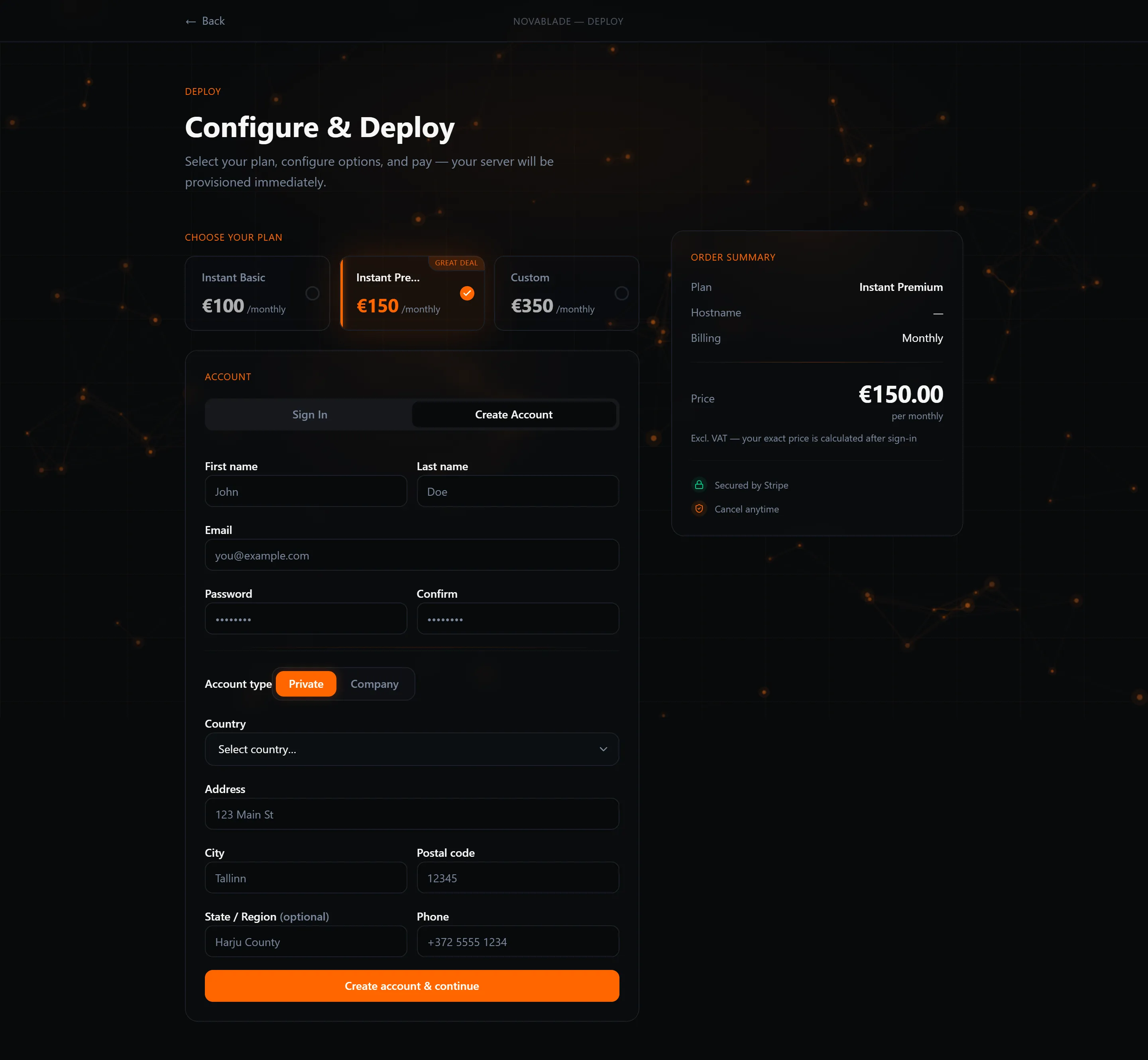Image resolution: width=1148 pixels, height=1060 pixels.
Task: Click the Instant Premium plan value text
Action: point(901,287)
